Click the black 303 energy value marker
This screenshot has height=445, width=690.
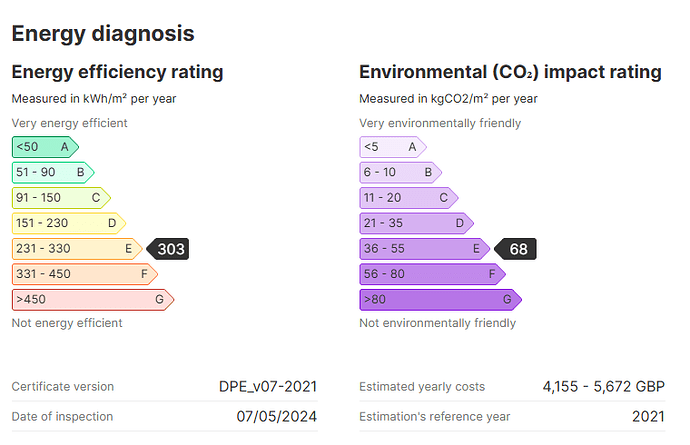tap(168, 249)
